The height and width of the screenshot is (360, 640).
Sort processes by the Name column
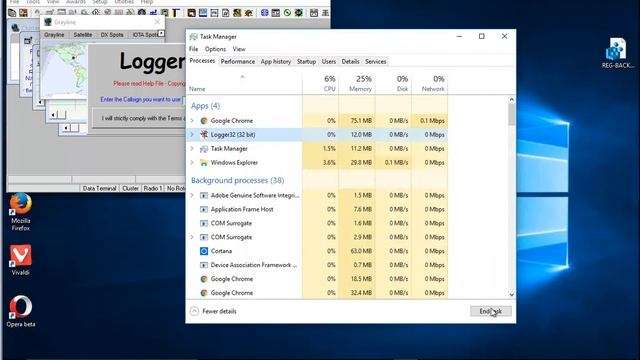(244, 83)
